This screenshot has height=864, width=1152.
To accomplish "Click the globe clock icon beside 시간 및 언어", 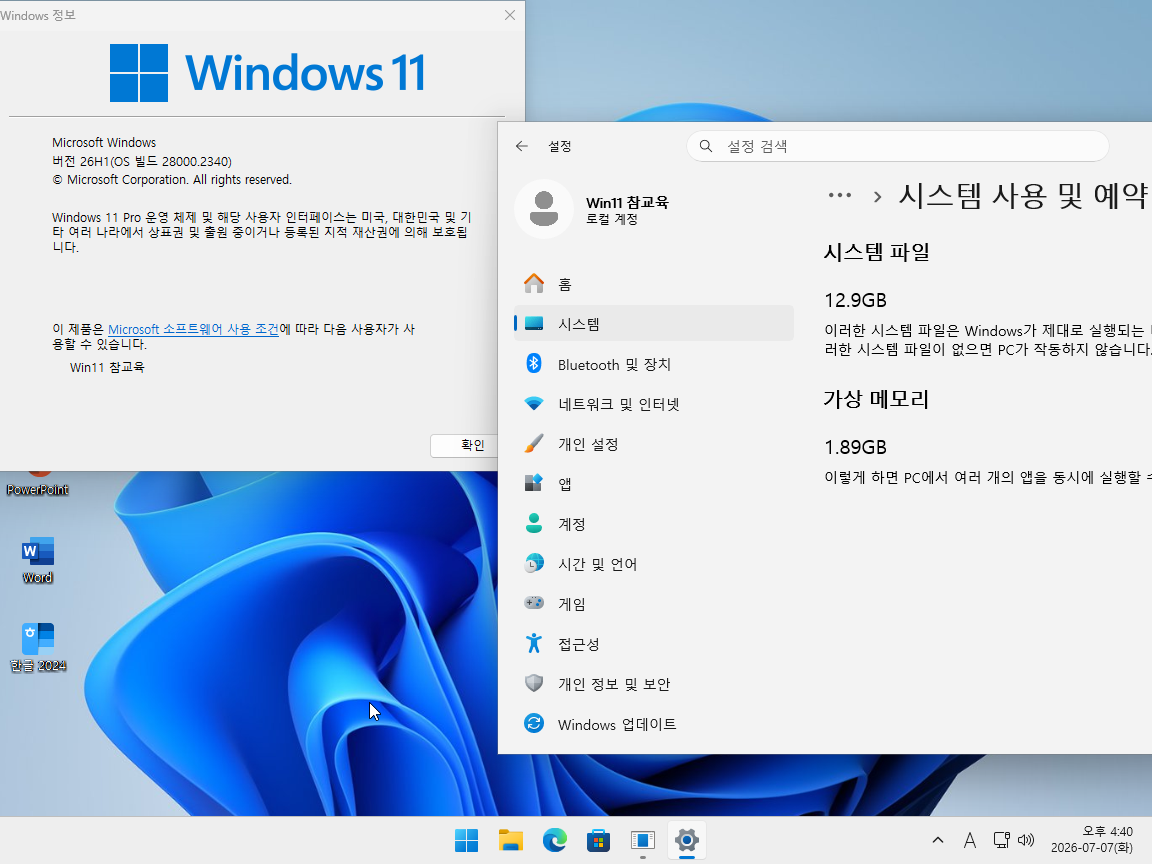I will coord(534,564).
